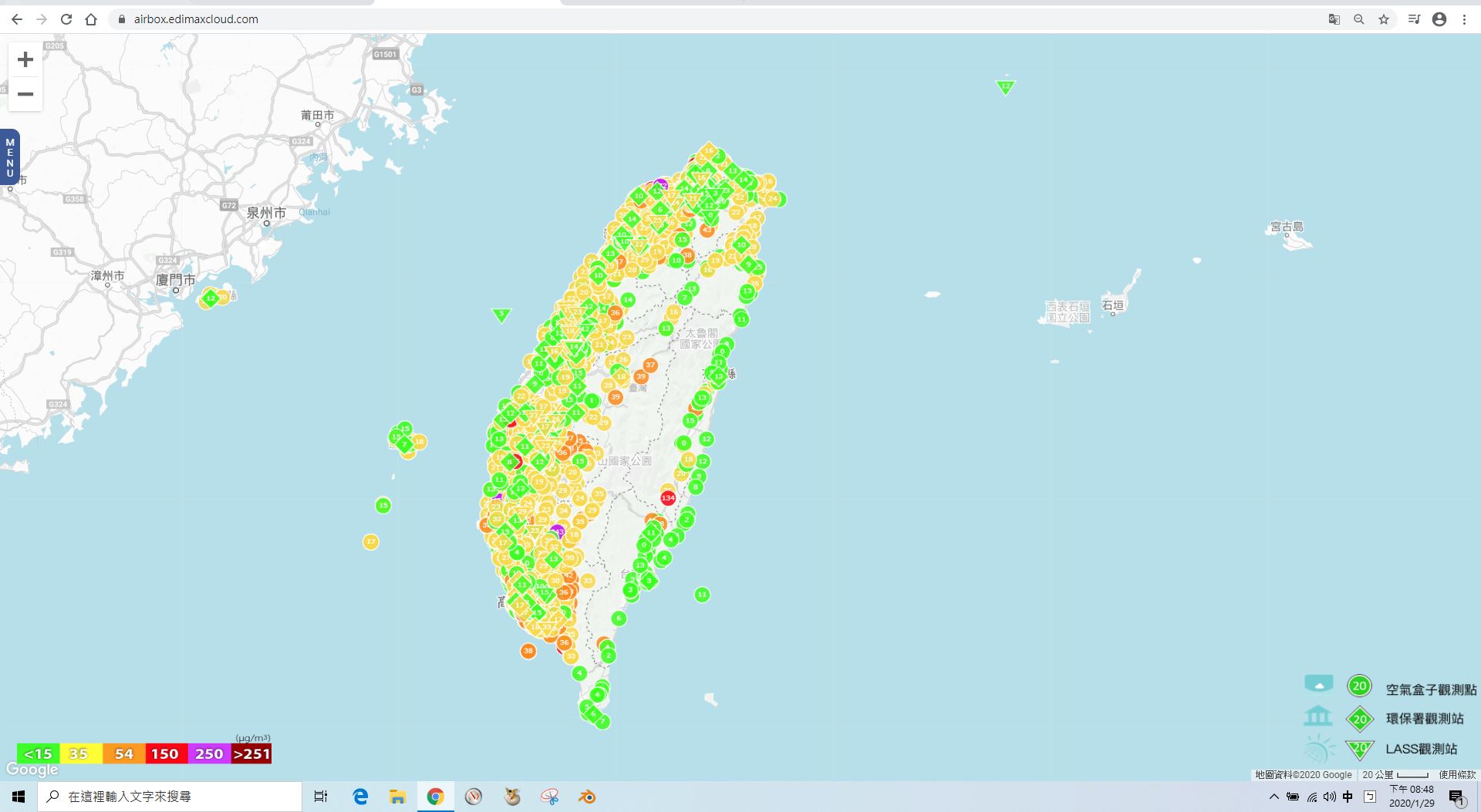
Task: Zoom in the map with plus button
Action: tap(25, 60)
